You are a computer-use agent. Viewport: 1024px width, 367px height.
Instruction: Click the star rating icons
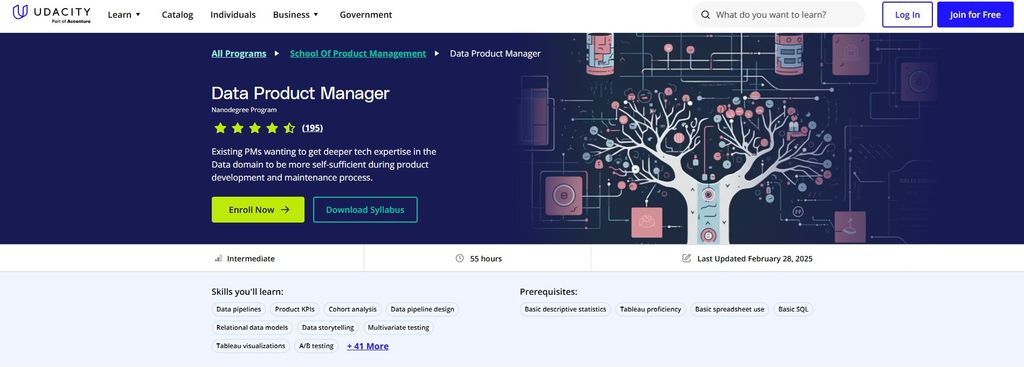coord(255,128)
